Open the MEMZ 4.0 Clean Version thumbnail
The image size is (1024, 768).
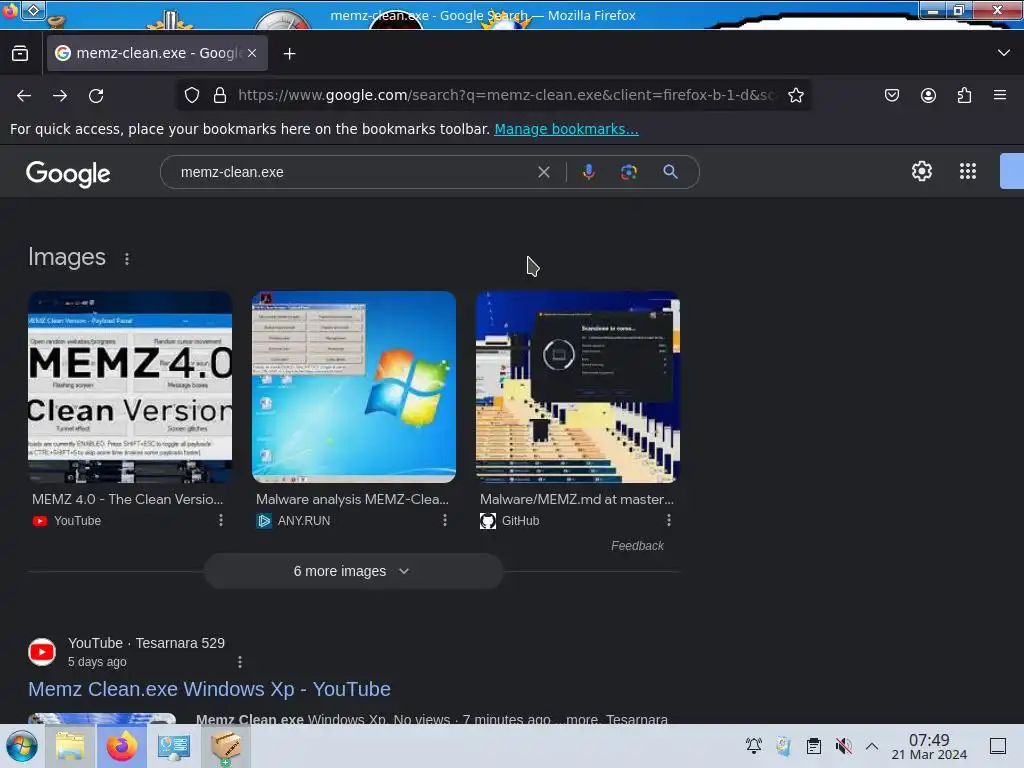(x=130, y=387)
